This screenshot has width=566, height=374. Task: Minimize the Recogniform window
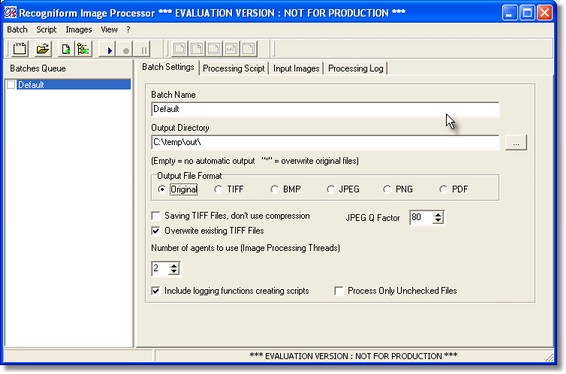[x=509, y=13]
